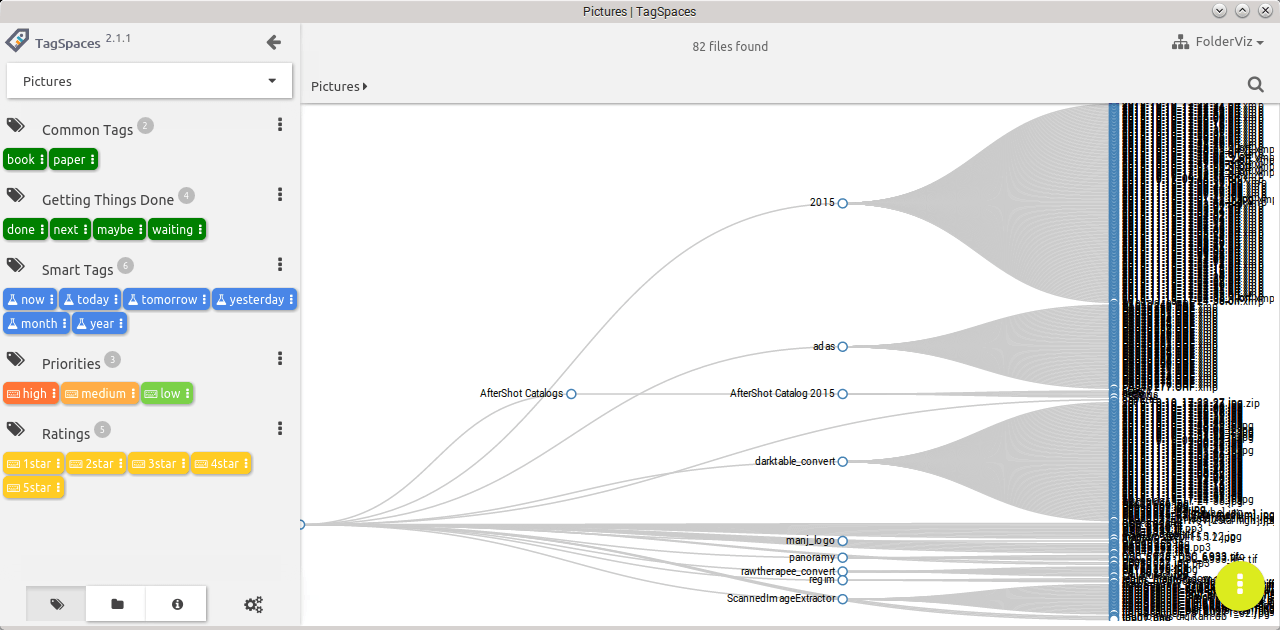
Task: Click the adas folder node
Action: [842, 347]
